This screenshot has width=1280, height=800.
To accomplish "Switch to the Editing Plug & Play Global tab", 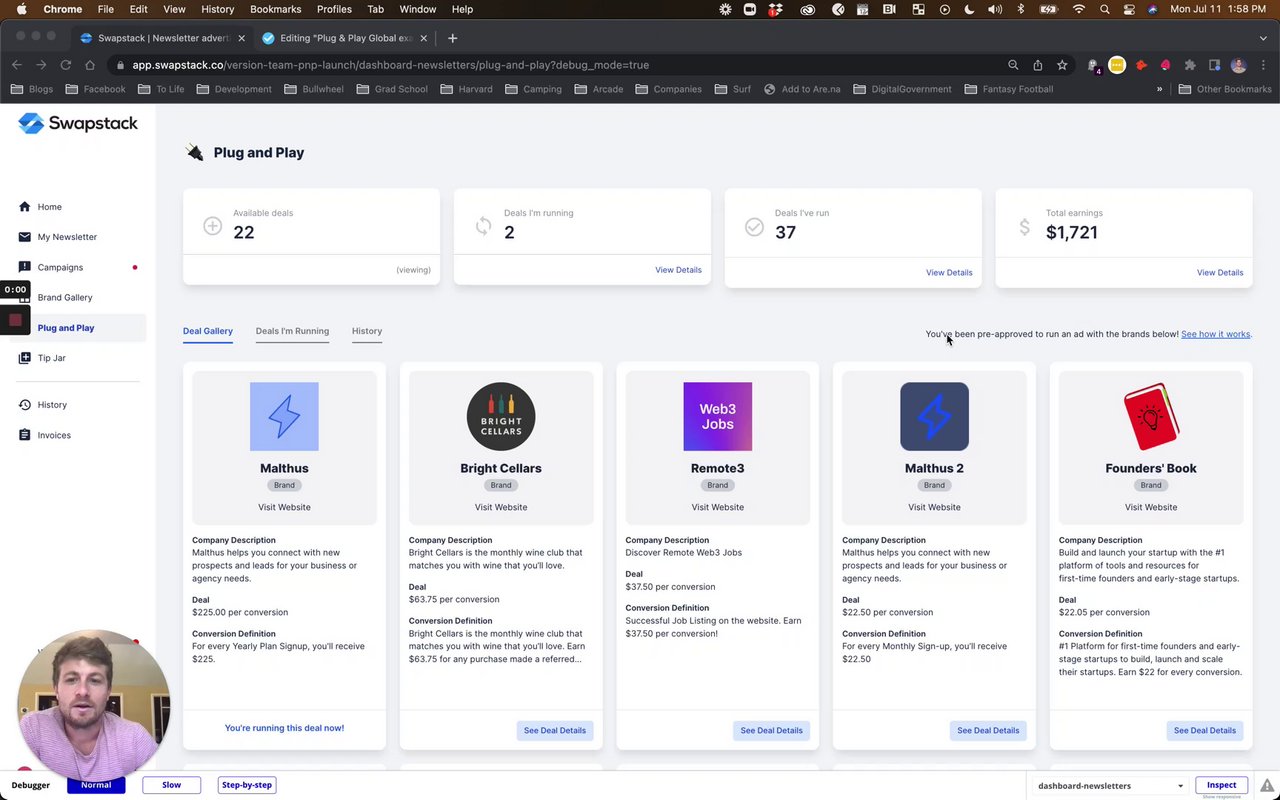I will (345, 38).
